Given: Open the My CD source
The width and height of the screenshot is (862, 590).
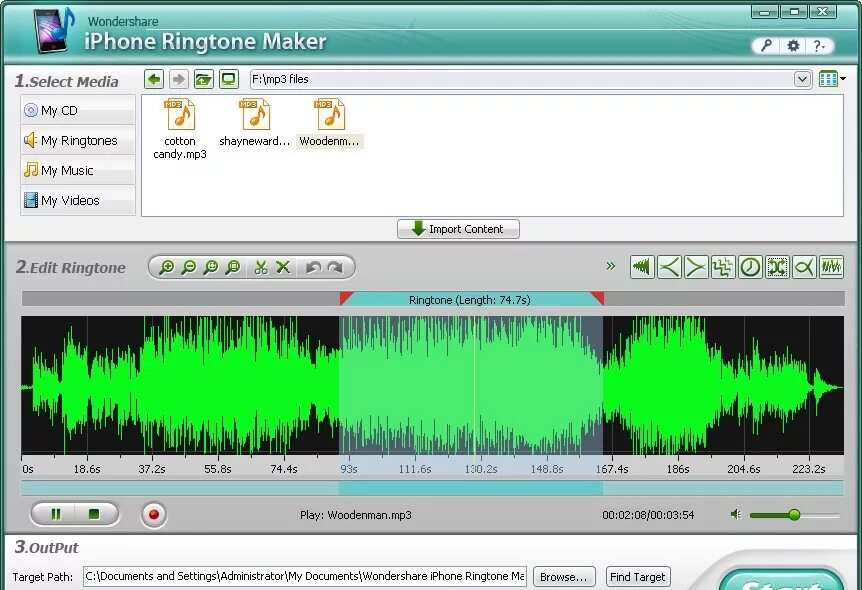Looking at the screenshot, I should pos(78,111).
